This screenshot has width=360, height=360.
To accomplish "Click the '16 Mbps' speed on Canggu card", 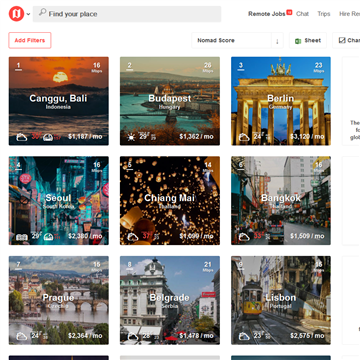I will (x=97, y=67).
